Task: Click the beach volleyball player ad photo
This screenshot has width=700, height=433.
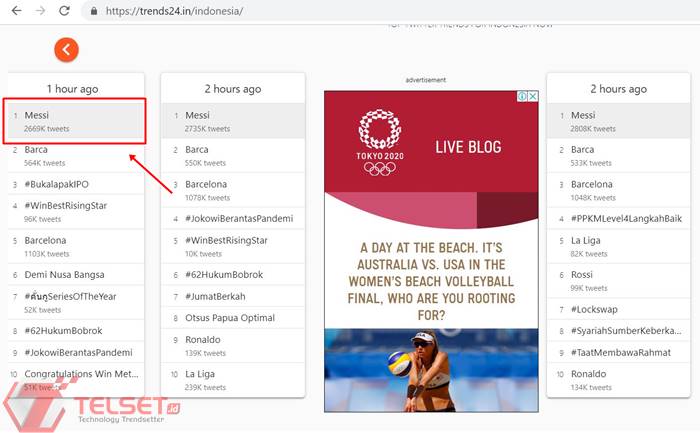Action: pyautogui.click(x=431, y=370)
